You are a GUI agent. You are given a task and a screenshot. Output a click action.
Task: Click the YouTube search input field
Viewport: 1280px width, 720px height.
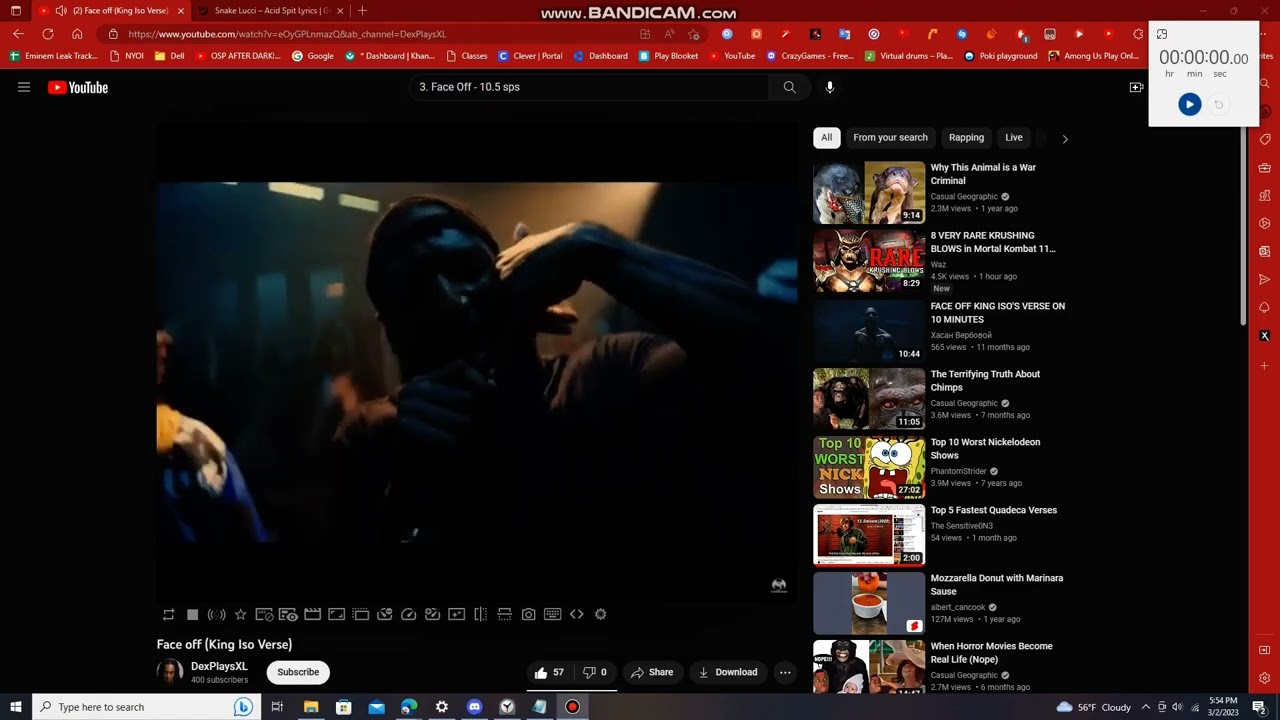click(x=590, y=87)
